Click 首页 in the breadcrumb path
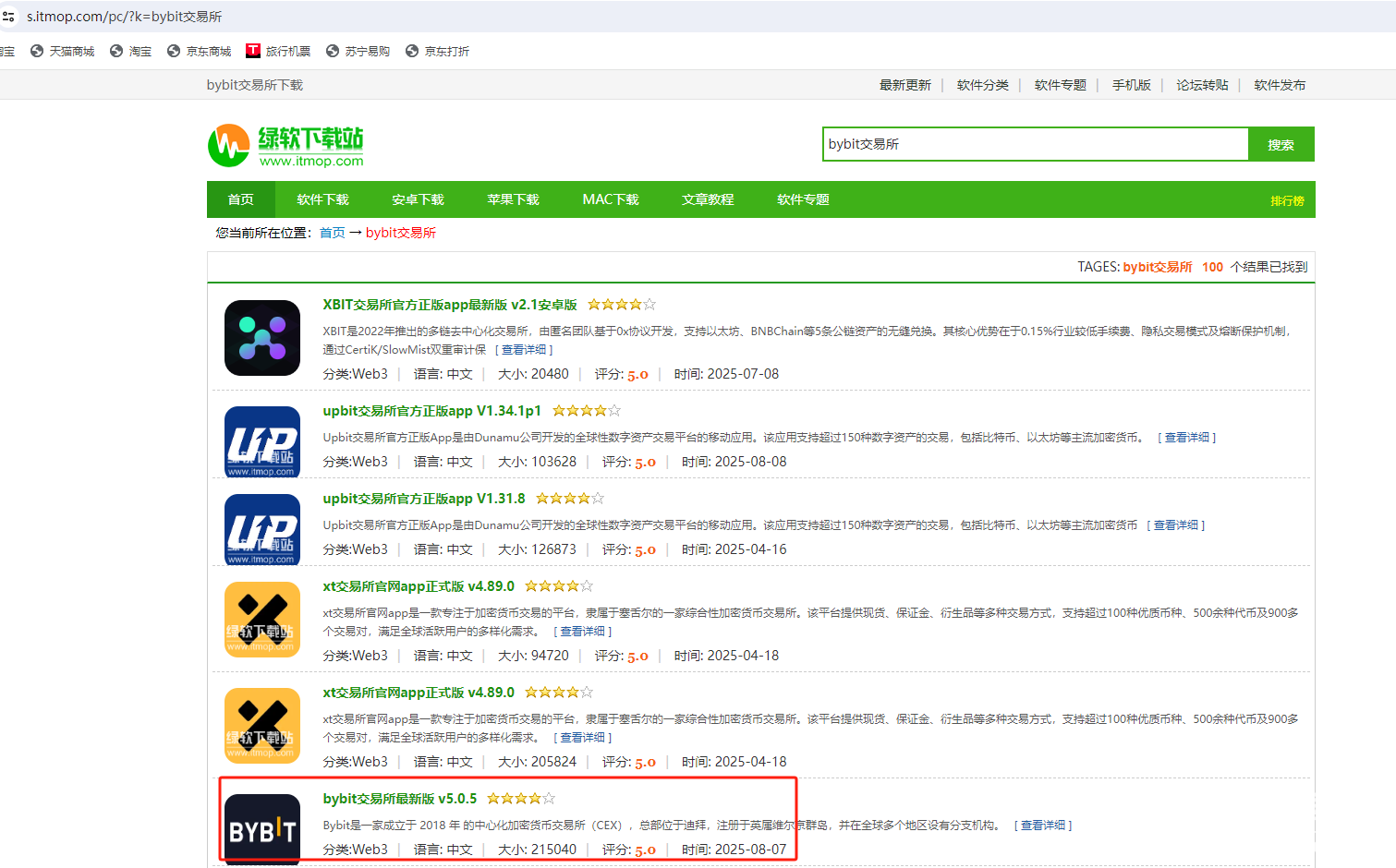 click(332, 233)
